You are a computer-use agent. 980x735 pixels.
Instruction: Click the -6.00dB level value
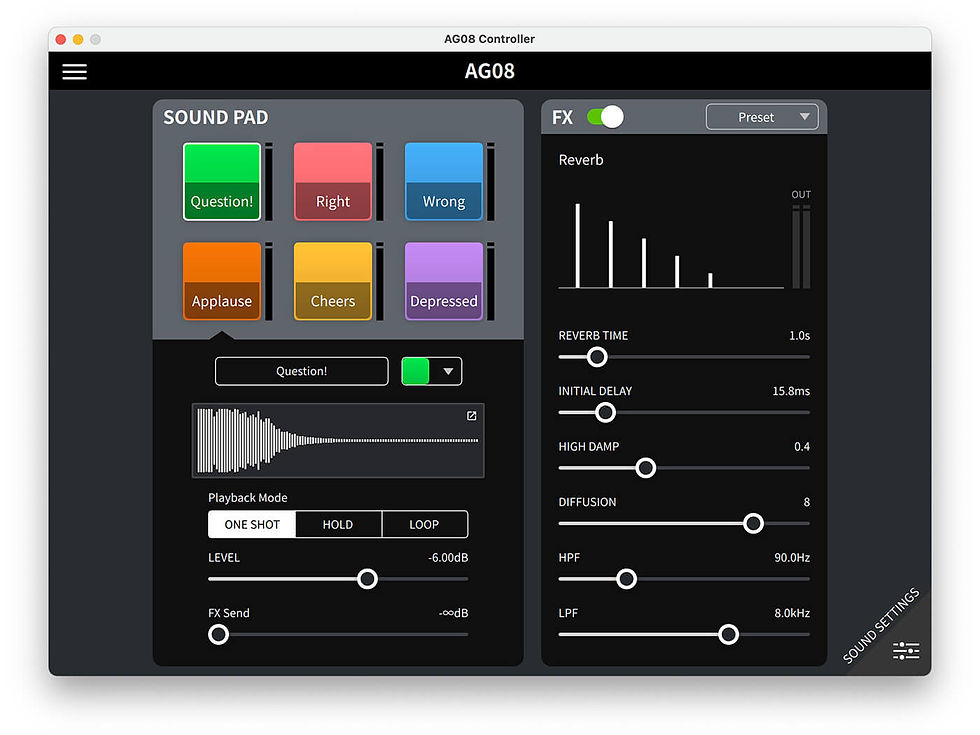coord(448,558)
